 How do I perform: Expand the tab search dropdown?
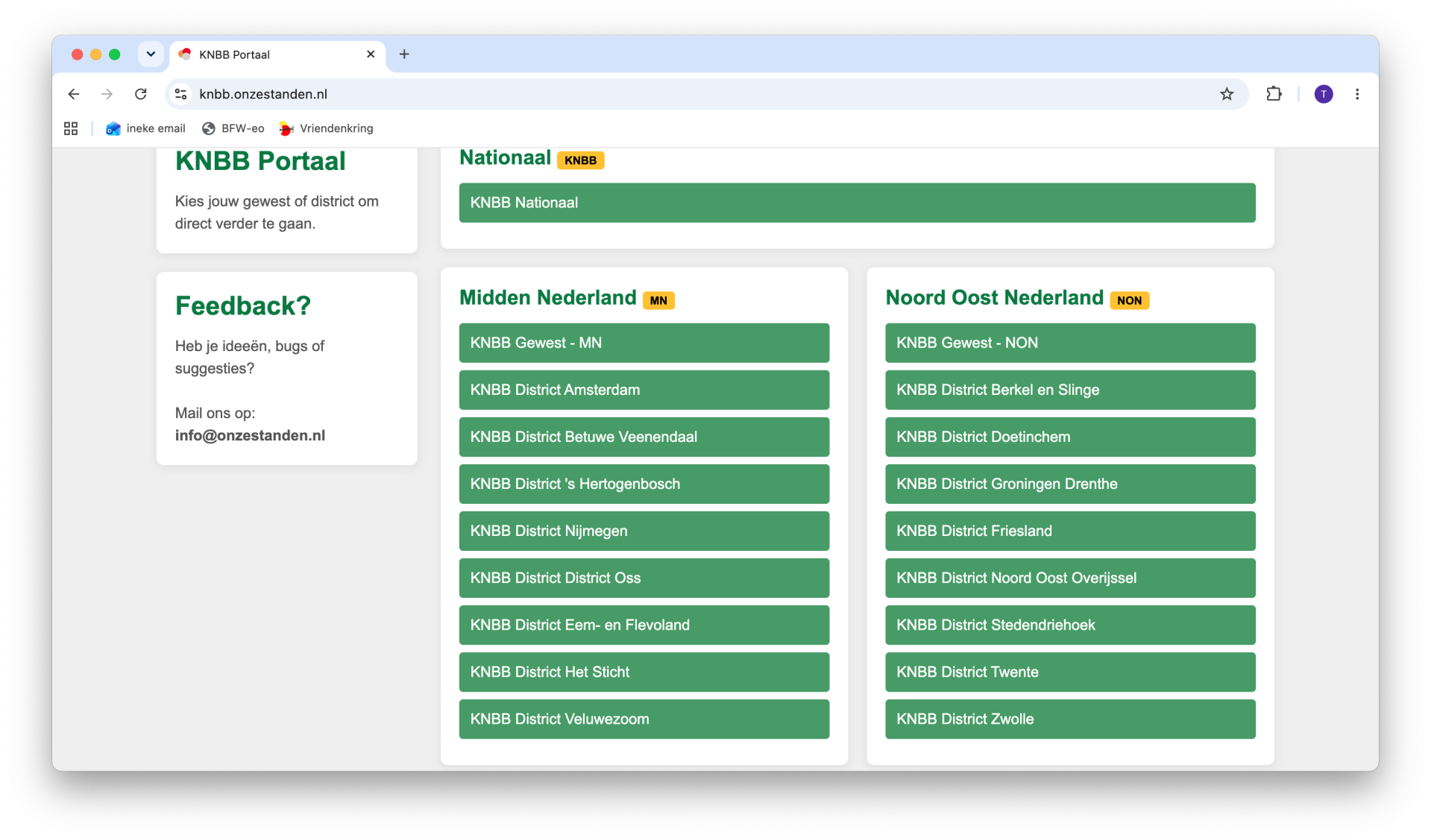pos(151,54)
